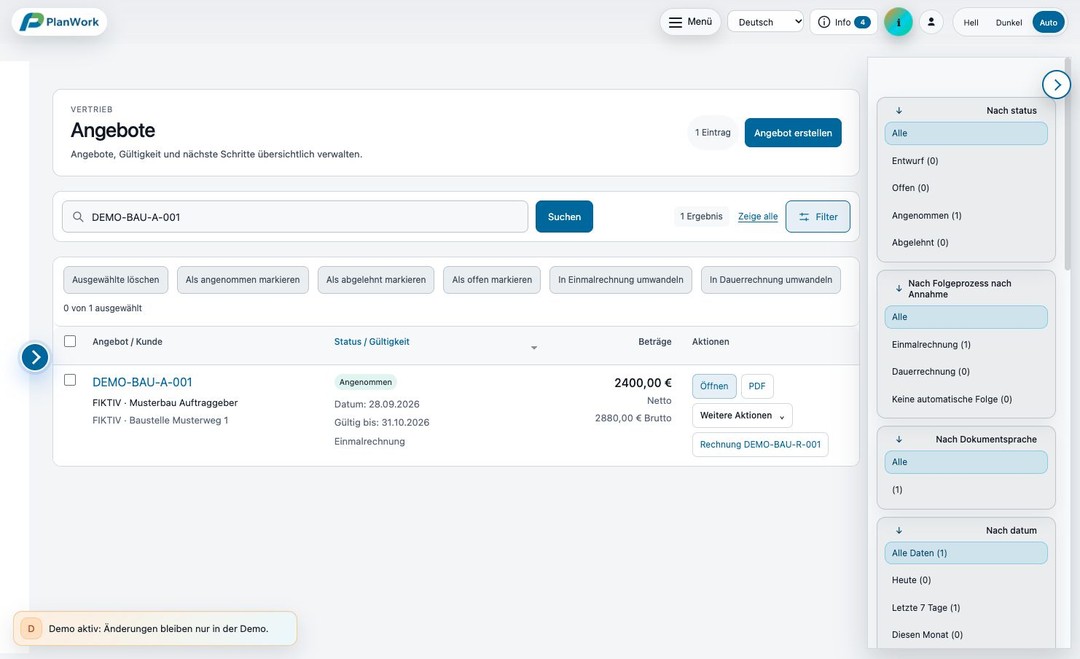The height and width of the screenshot is (659, 1080).
Task: Focus the search field containing DEMO-BAU-A-001
Action: [x=295, y=216]
